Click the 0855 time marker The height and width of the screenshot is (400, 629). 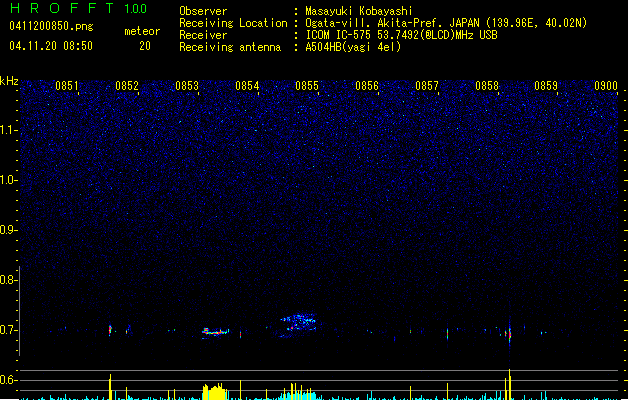pos(307,86)
